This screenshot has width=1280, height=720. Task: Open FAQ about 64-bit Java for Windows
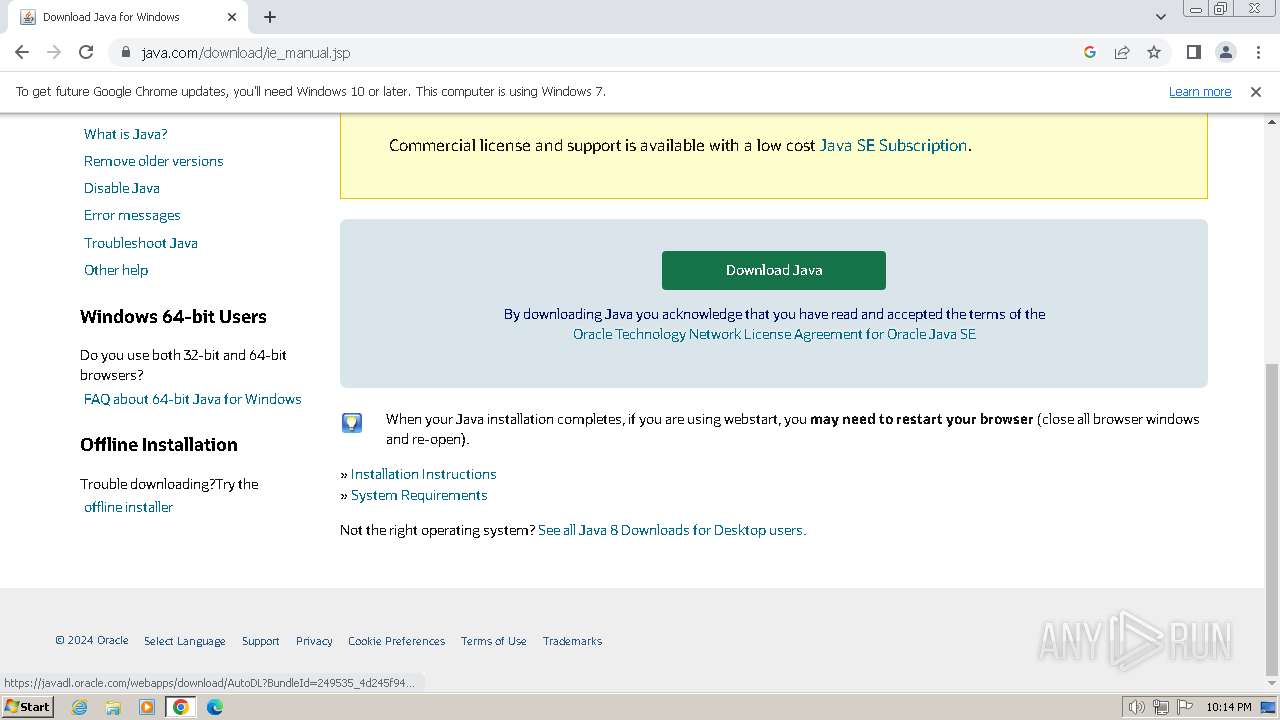coord(193,399)
